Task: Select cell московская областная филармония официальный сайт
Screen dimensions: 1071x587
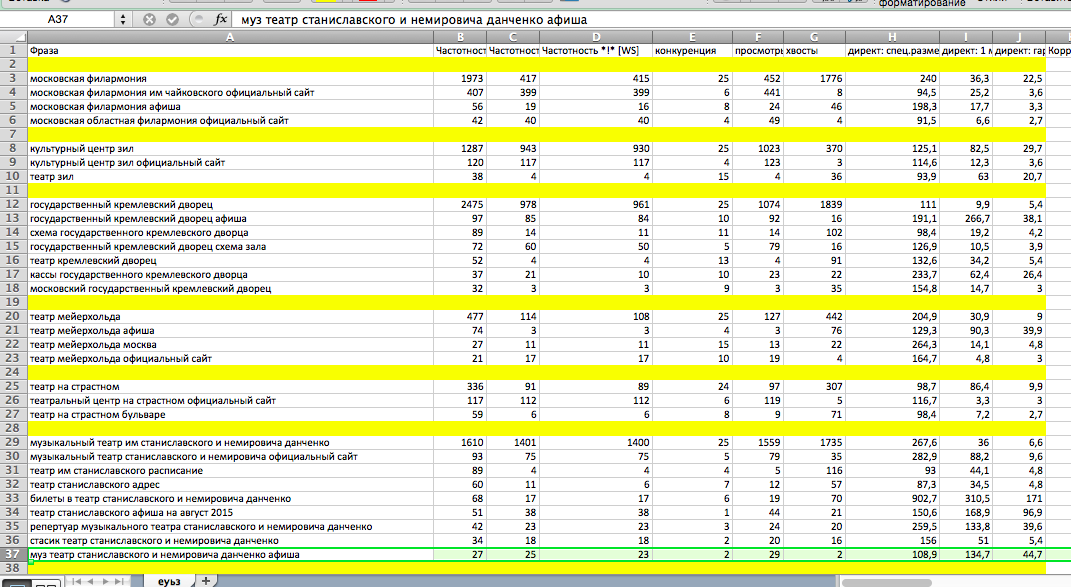Action: tap(230, 120)
